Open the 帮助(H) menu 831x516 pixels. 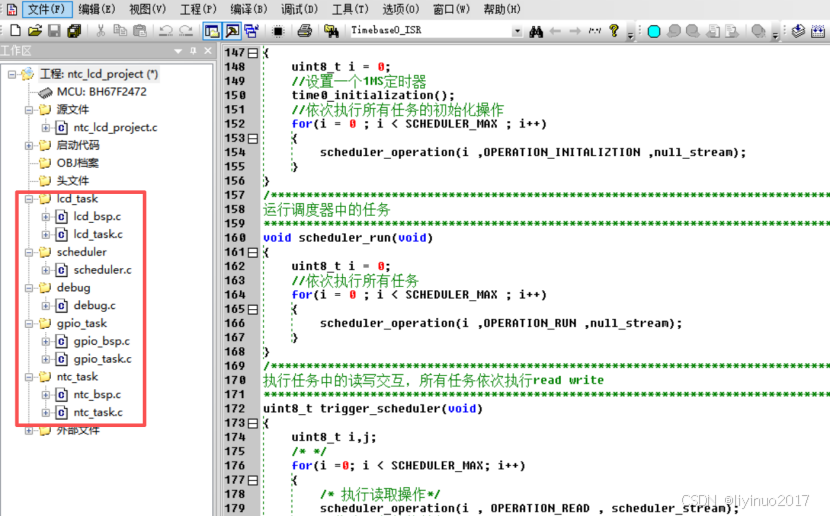coord(502,9)
